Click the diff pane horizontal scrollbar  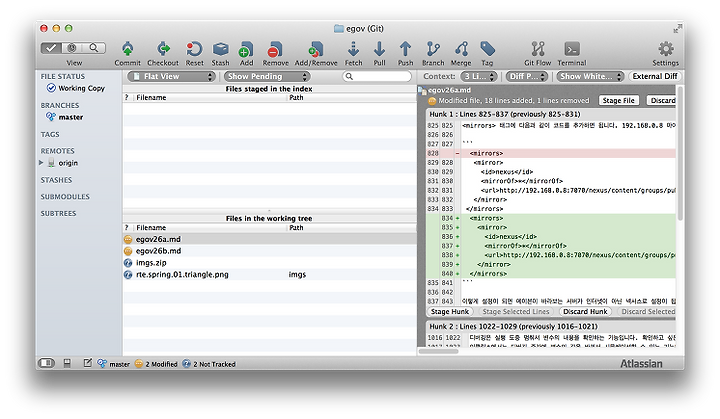tap(439, 351)
